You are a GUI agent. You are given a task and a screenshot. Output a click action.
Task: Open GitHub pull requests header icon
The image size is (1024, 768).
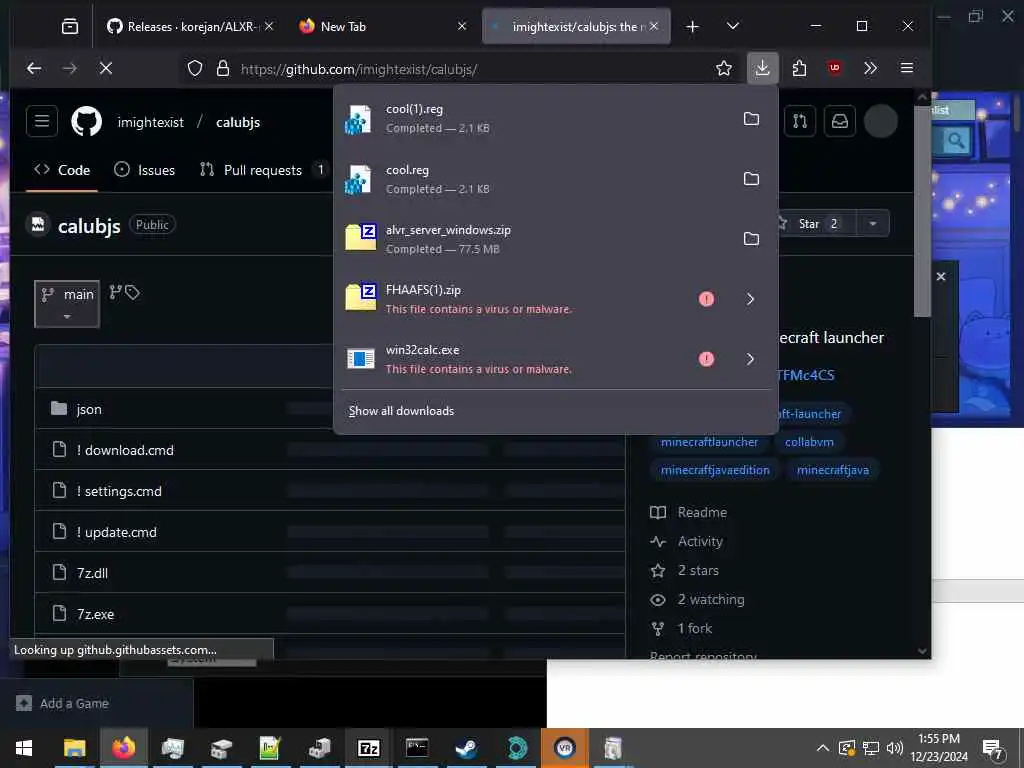[800, 121]
